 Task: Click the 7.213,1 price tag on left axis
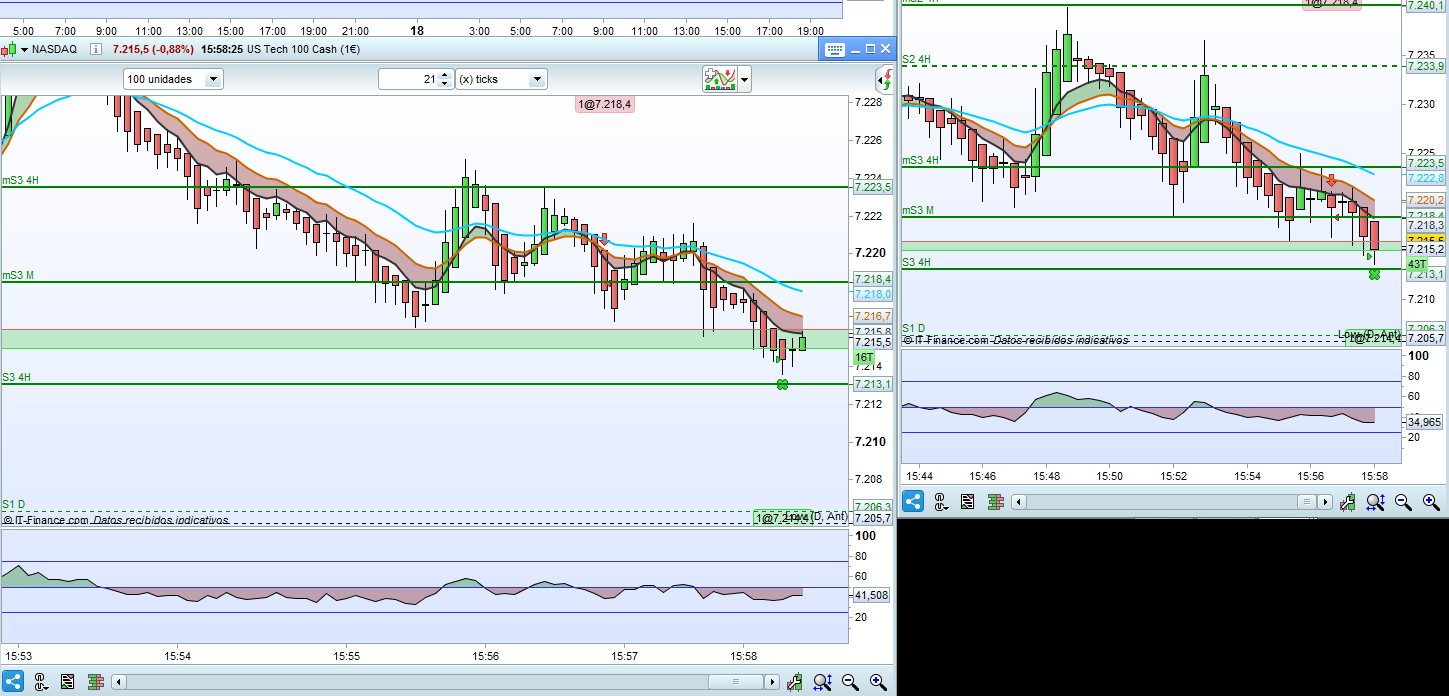coord(872,384)
